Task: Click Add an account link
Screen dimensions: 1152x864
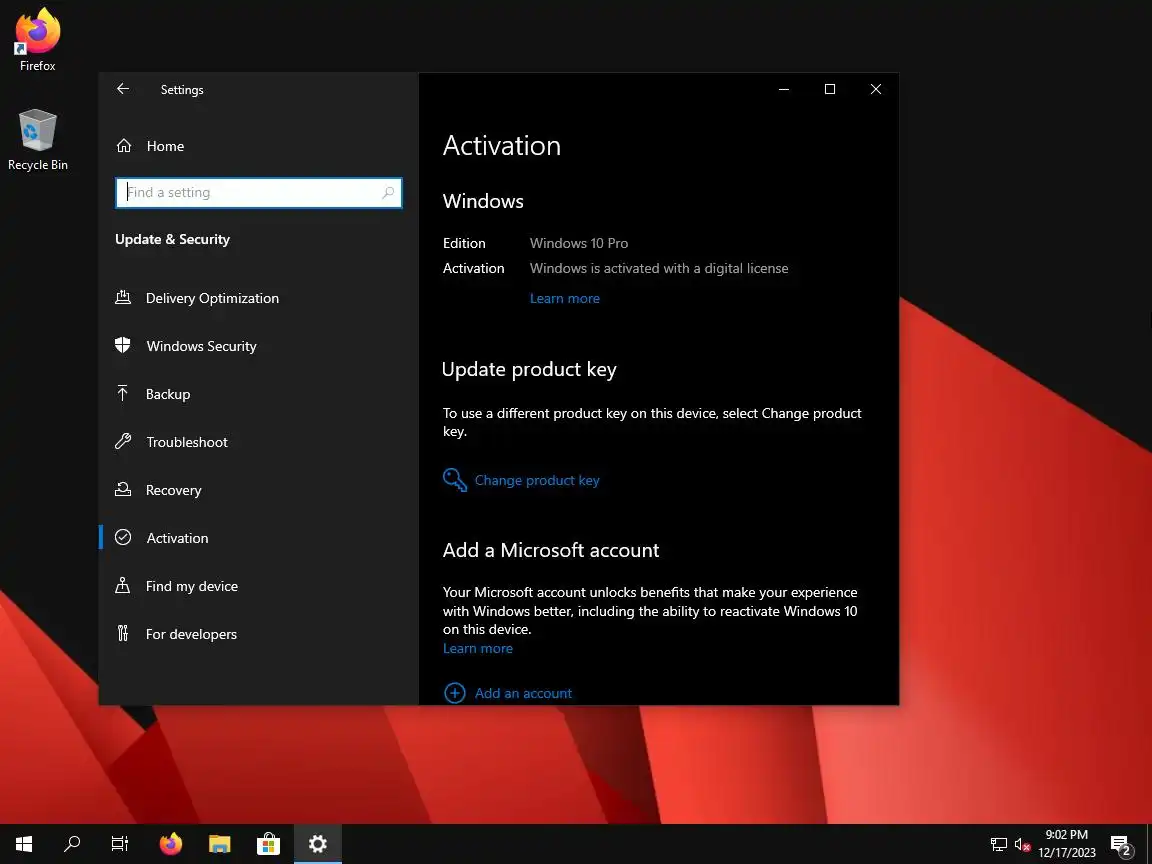Action: pos(523,694)
